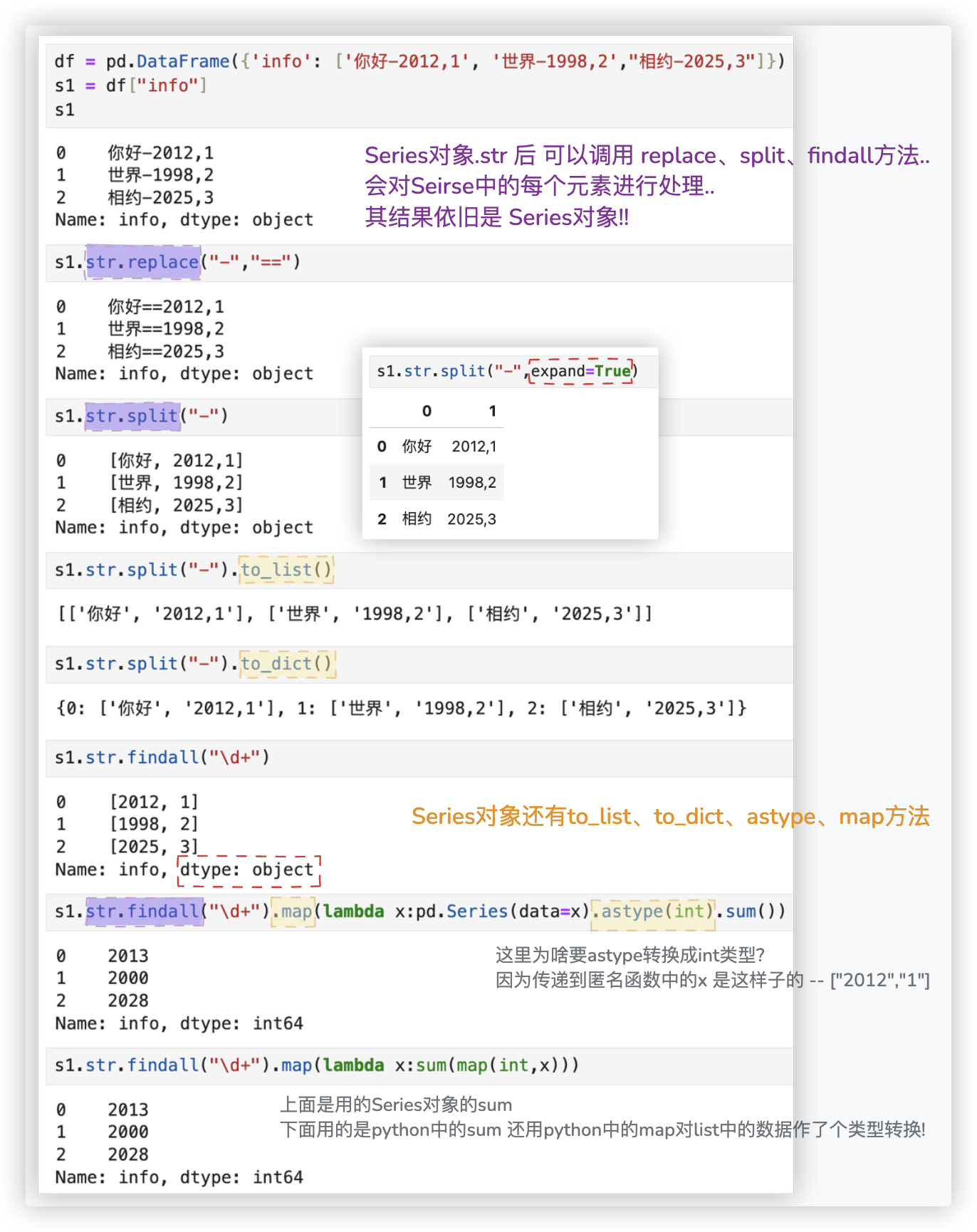This screenshot has height=1232, width=977.
Task: Click column header 1 in split table
Action: point(492,411)
